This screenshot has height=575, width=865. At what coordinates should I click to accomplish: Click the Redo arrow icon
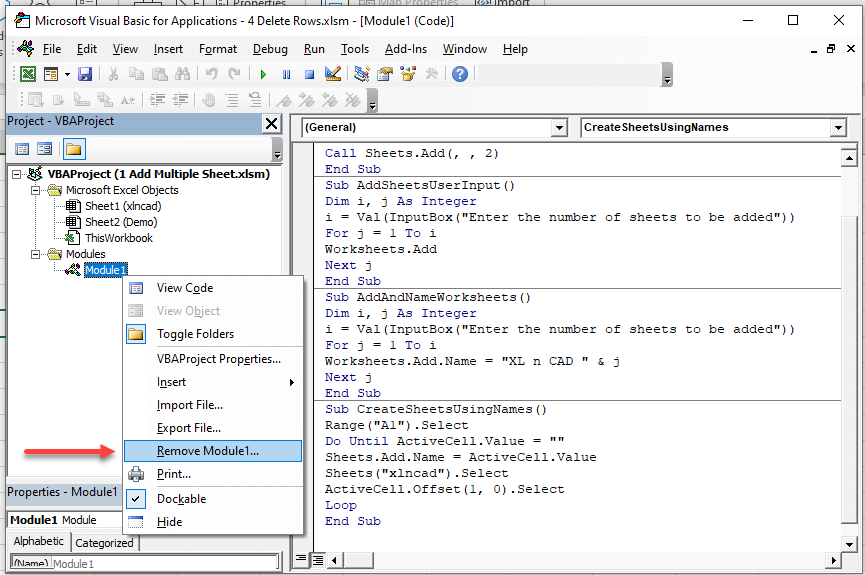(234, 74)
